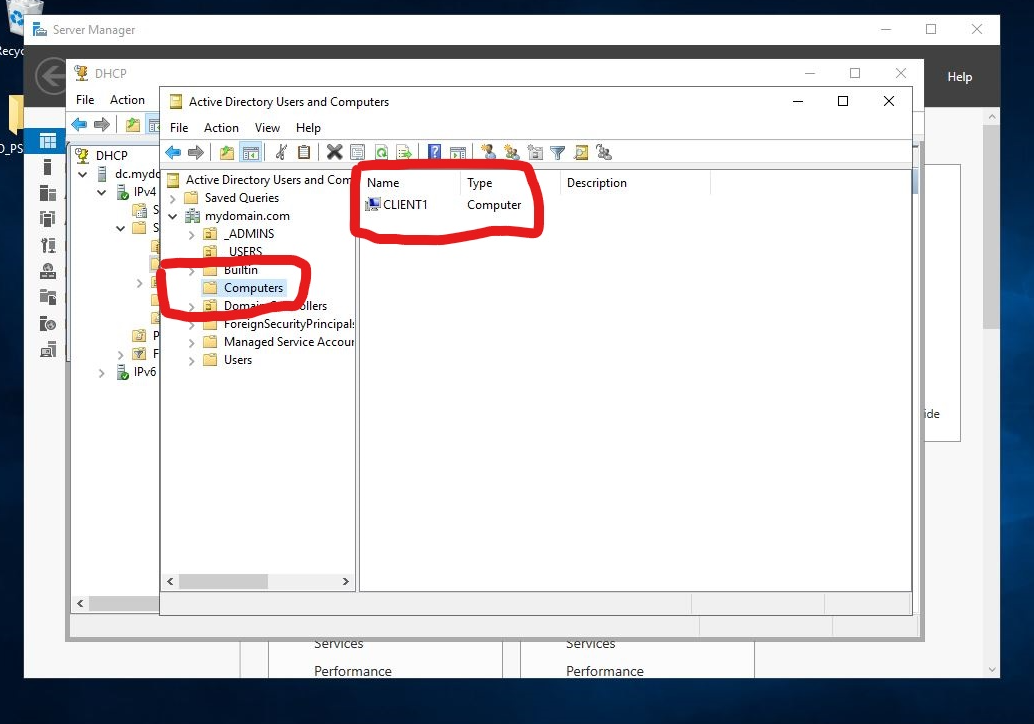The image size is (1034, 724).
Task: Click the ADUC tree scrollbar right arrow
Action: tap(346, 582)
